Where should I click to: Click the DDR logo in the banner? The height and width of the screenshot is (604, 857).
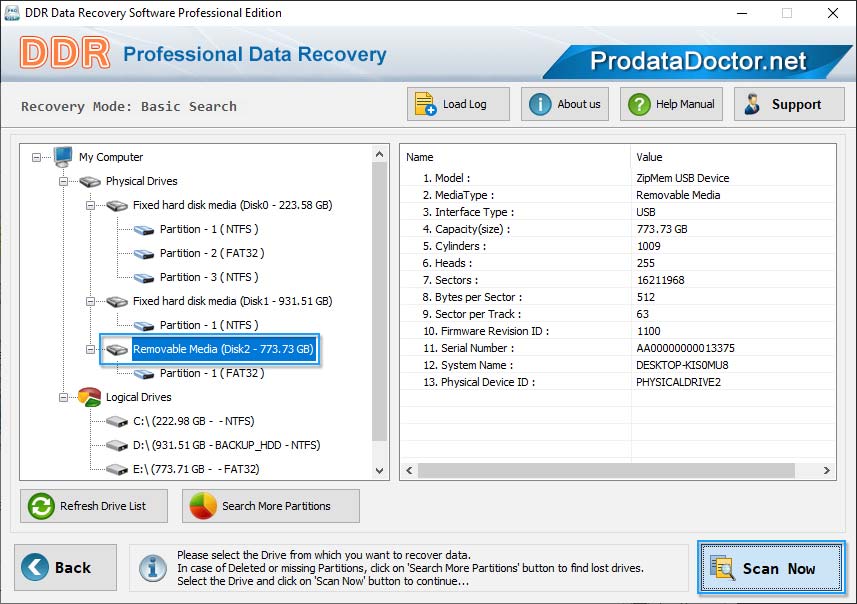65,53
